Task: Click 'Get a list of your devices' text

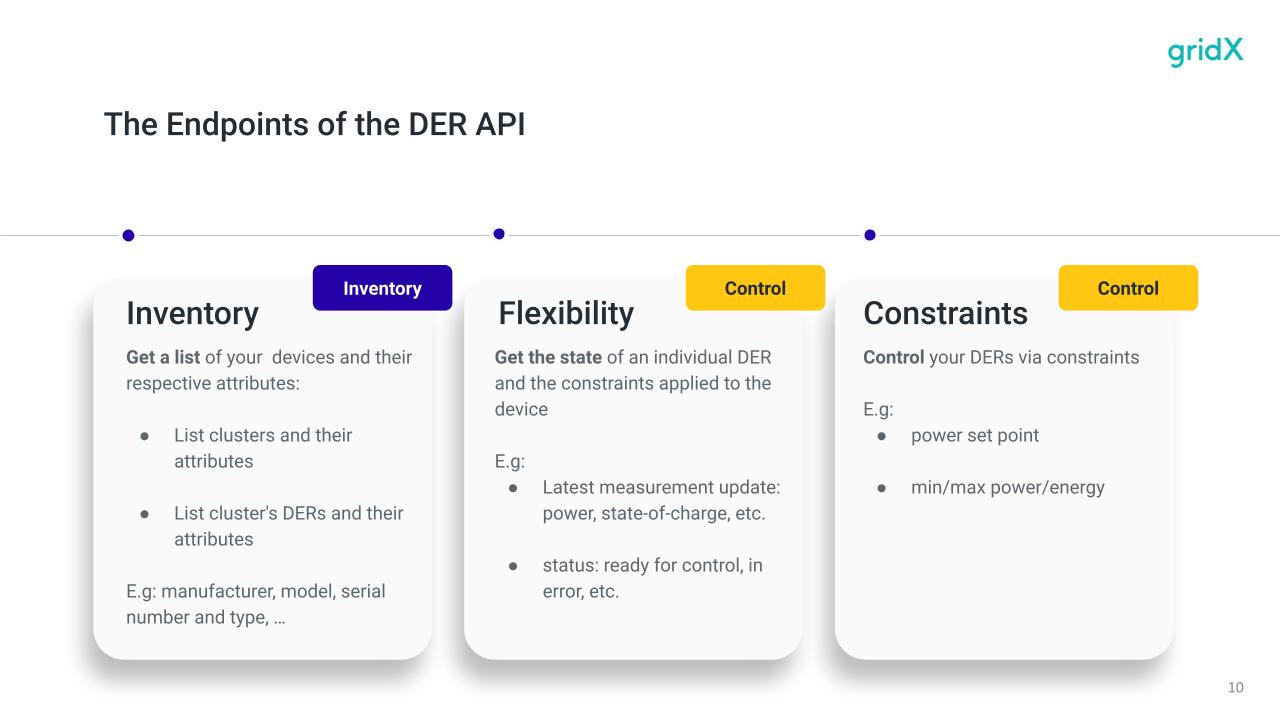Action: 269,370
